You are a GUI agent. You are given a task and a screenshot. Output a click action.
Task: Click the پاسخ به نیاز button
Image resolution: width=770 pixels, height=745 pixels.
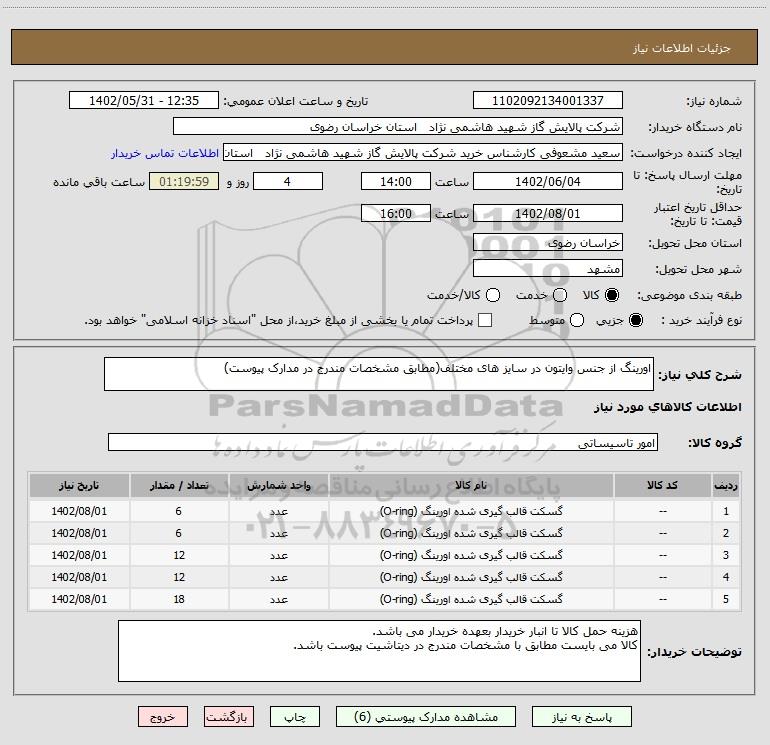pos(582,717)
